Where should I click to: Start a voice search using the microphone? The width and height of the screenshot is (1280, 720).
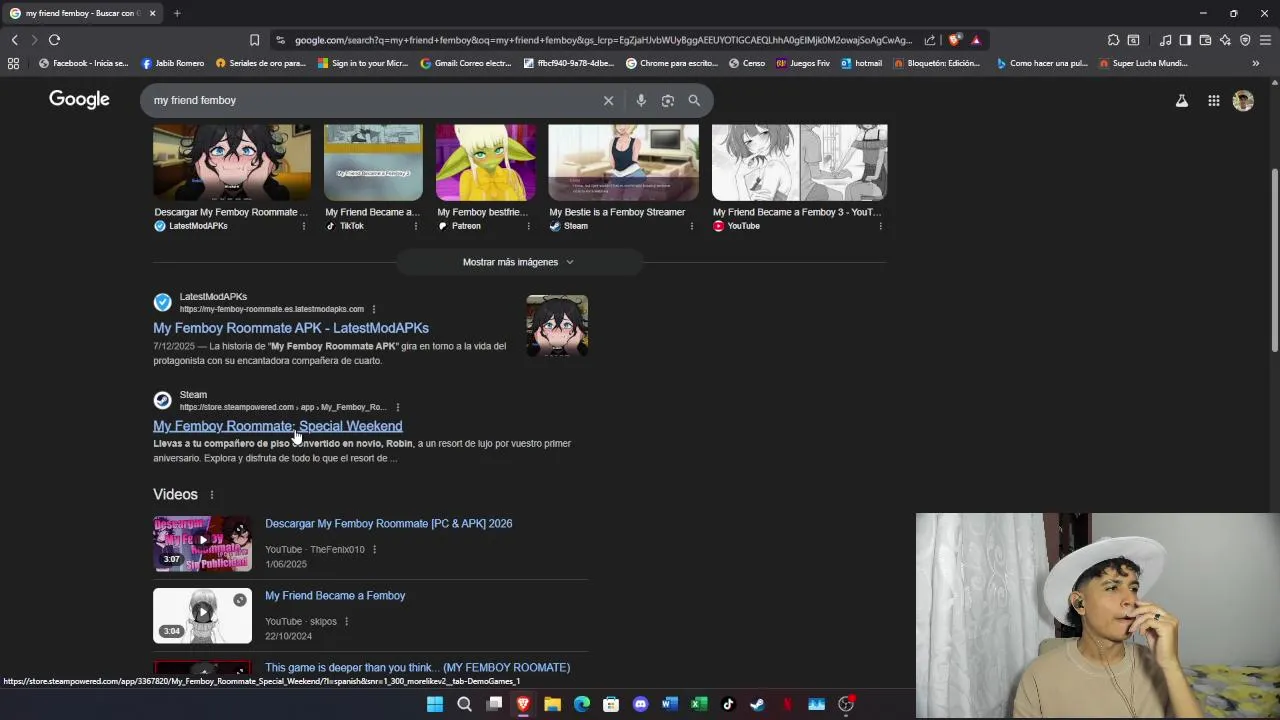(641, 100)
